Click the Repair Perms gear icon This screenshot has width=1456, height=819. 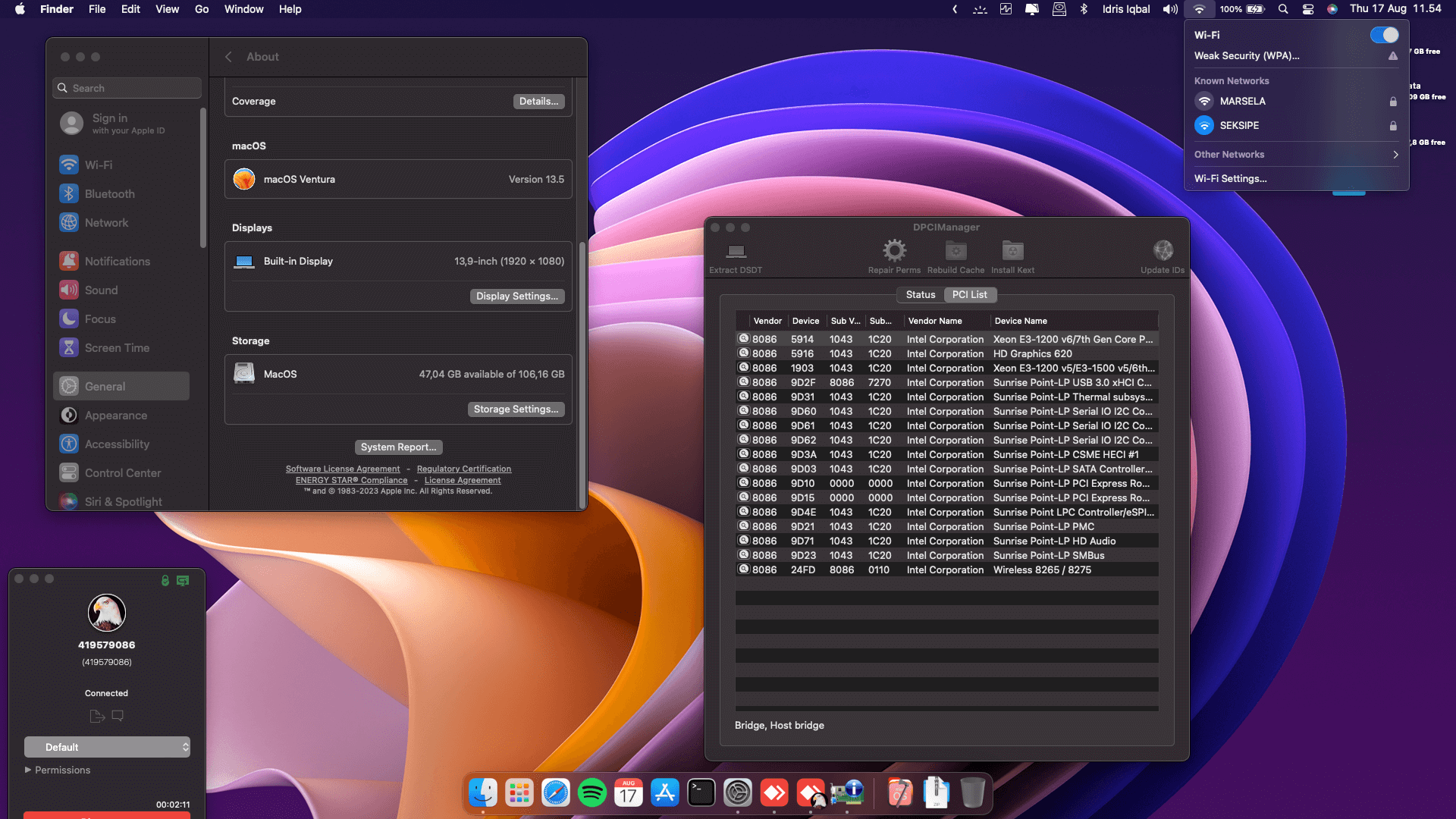pos(894,250)
